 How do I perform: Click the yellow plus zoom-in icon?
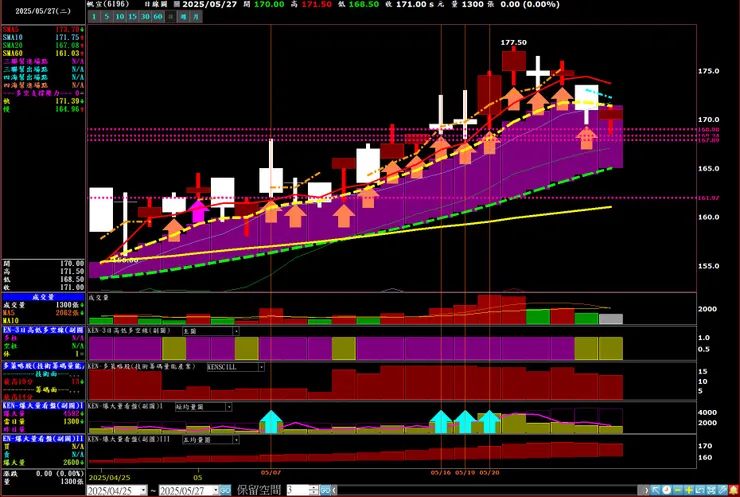click(689, 491)
